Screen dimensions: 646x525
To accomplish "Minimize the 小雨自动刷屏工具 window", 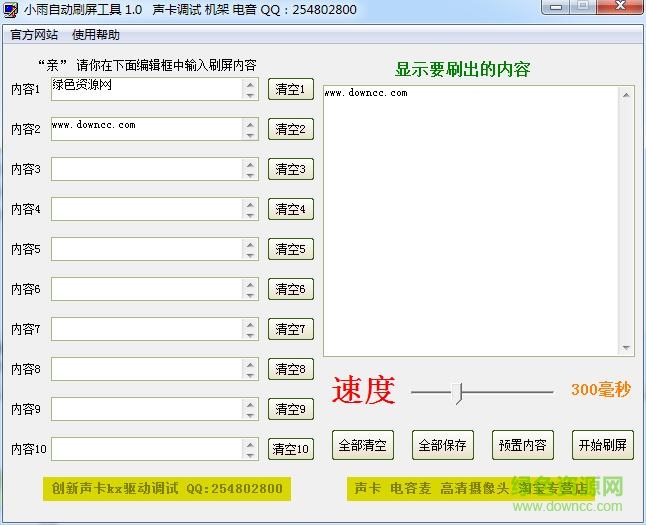I will pos(556,7).
